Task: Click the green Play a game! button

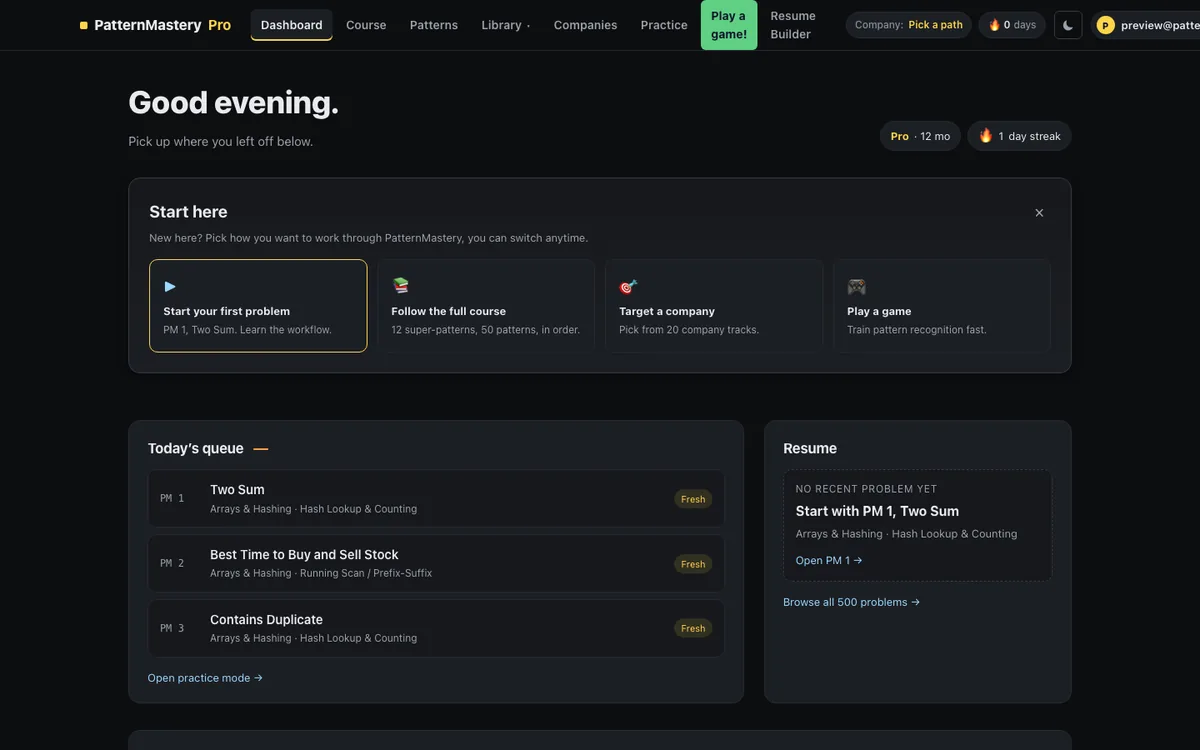Action: coord(729,25)
